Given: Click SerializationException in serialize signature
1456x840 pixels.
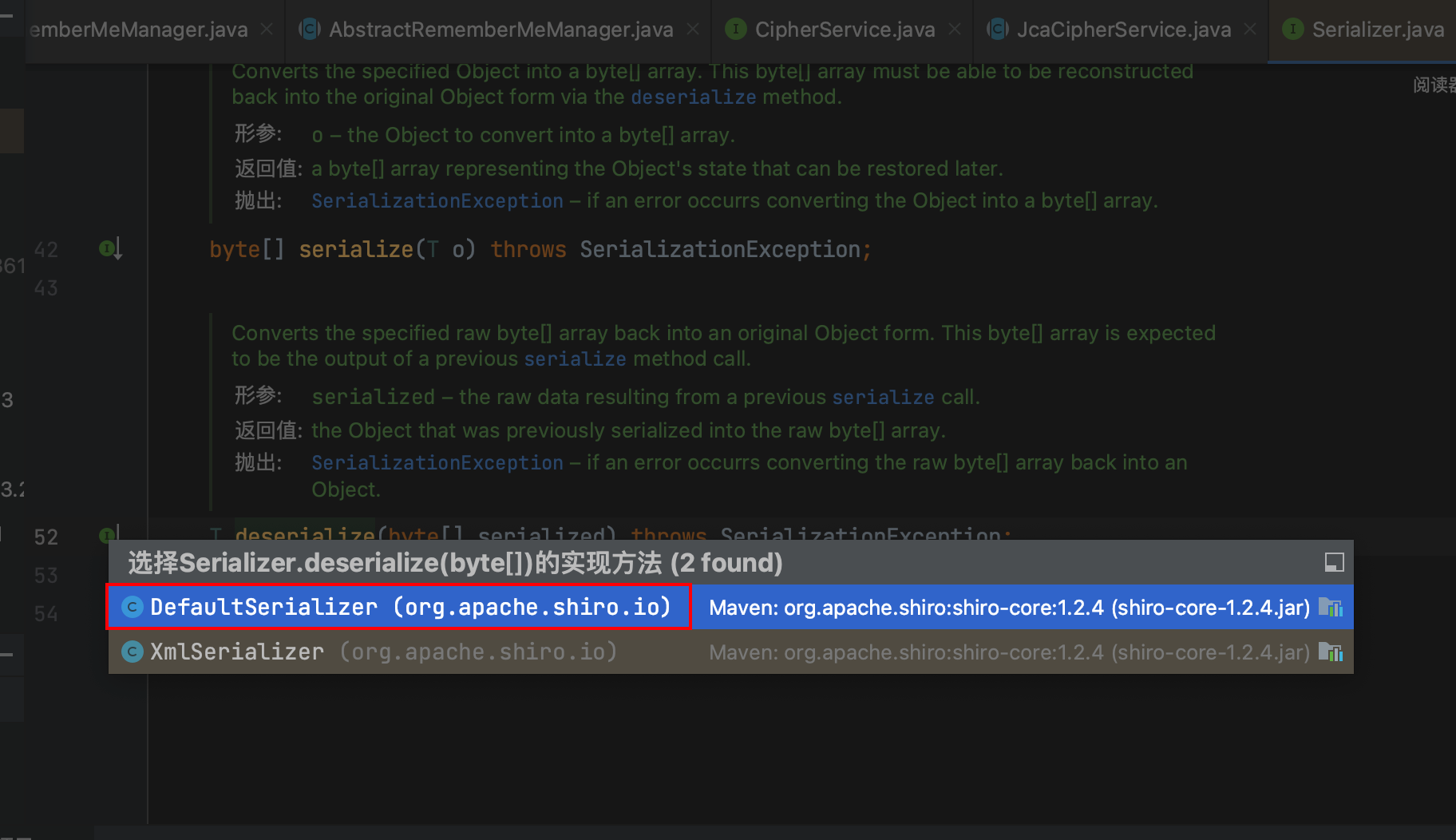Looking at the screenshot, I should pos(719,249).
